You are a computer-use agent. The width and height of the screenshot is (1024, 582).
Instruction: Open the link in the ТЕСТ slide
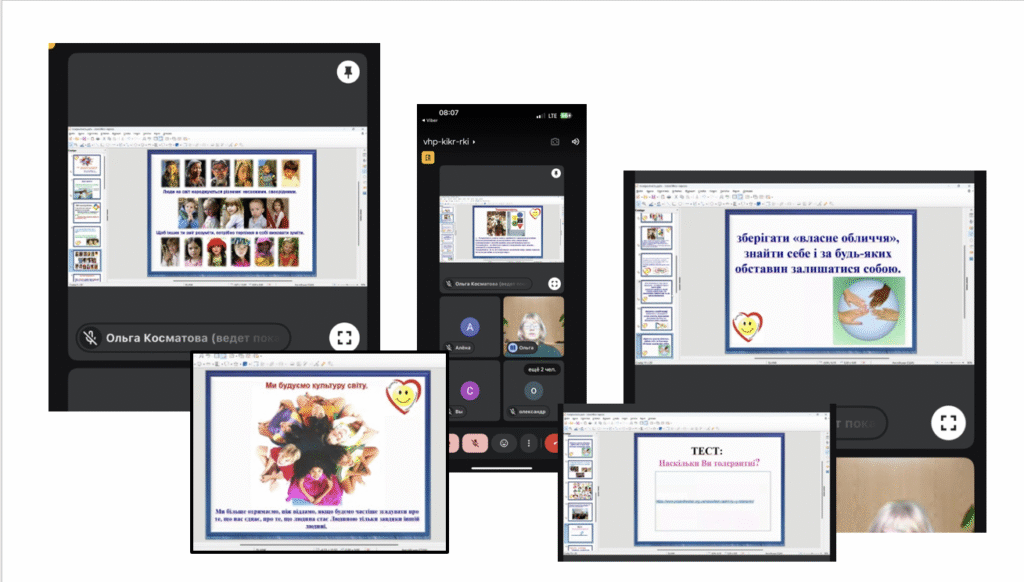click(708, 496)
